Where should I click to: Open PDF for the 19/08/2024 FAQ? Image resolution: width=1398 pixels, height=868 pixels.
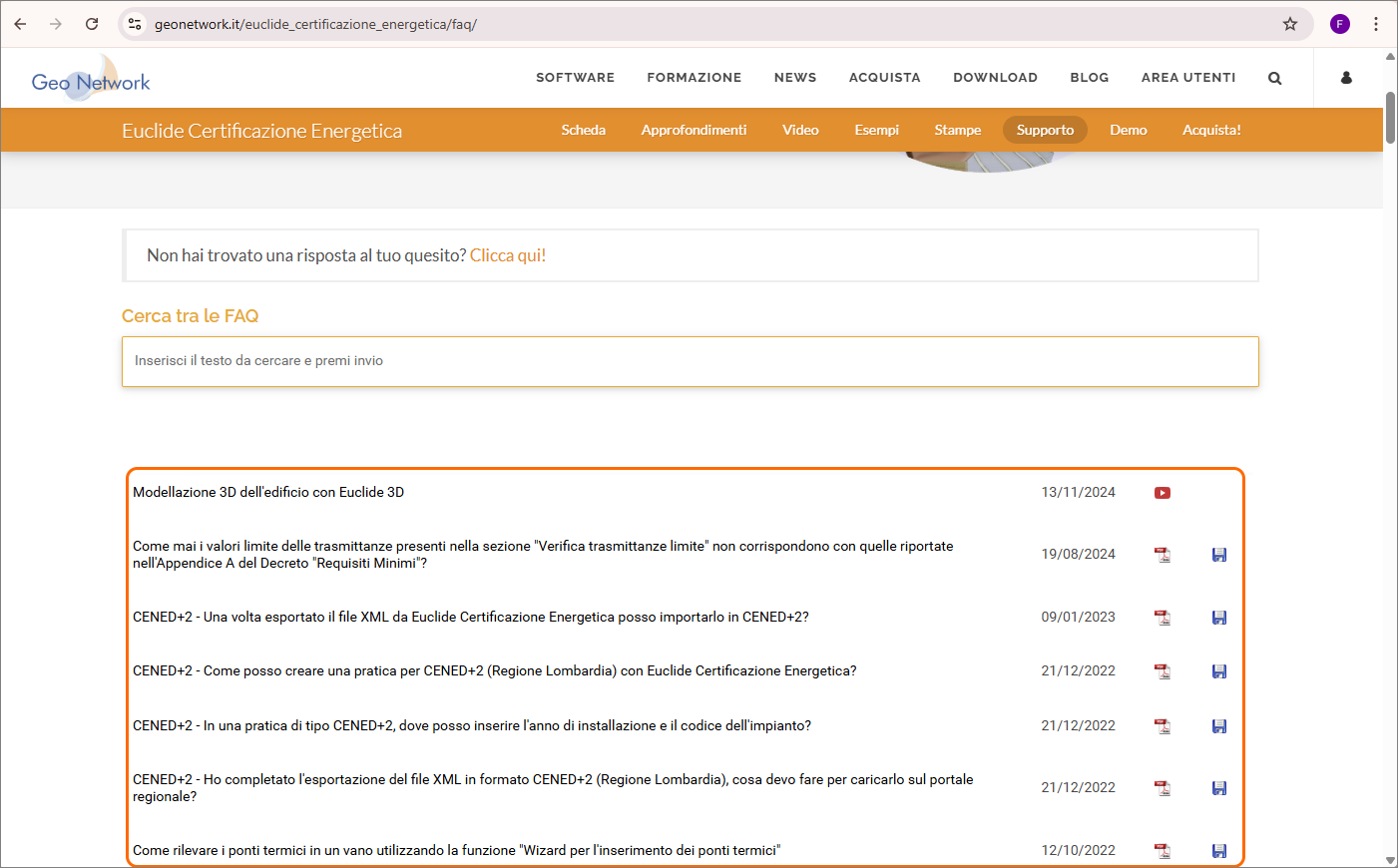(1163, 555)
